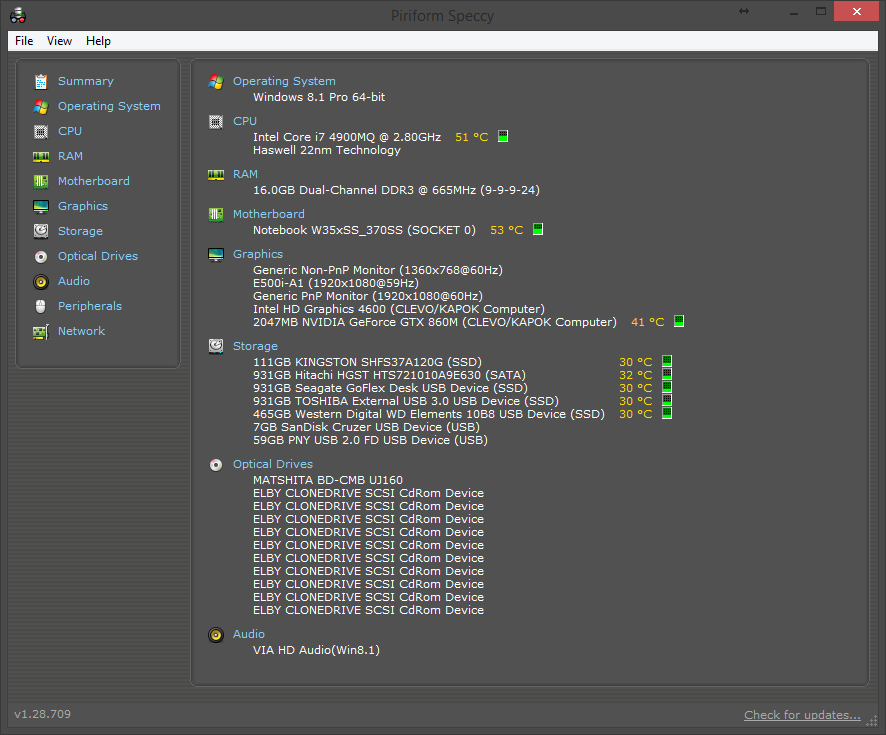Click the text Windows 8.1 Pro 64-bit
The width and height of the screenshot is (886, 735).
pos(319,97)
